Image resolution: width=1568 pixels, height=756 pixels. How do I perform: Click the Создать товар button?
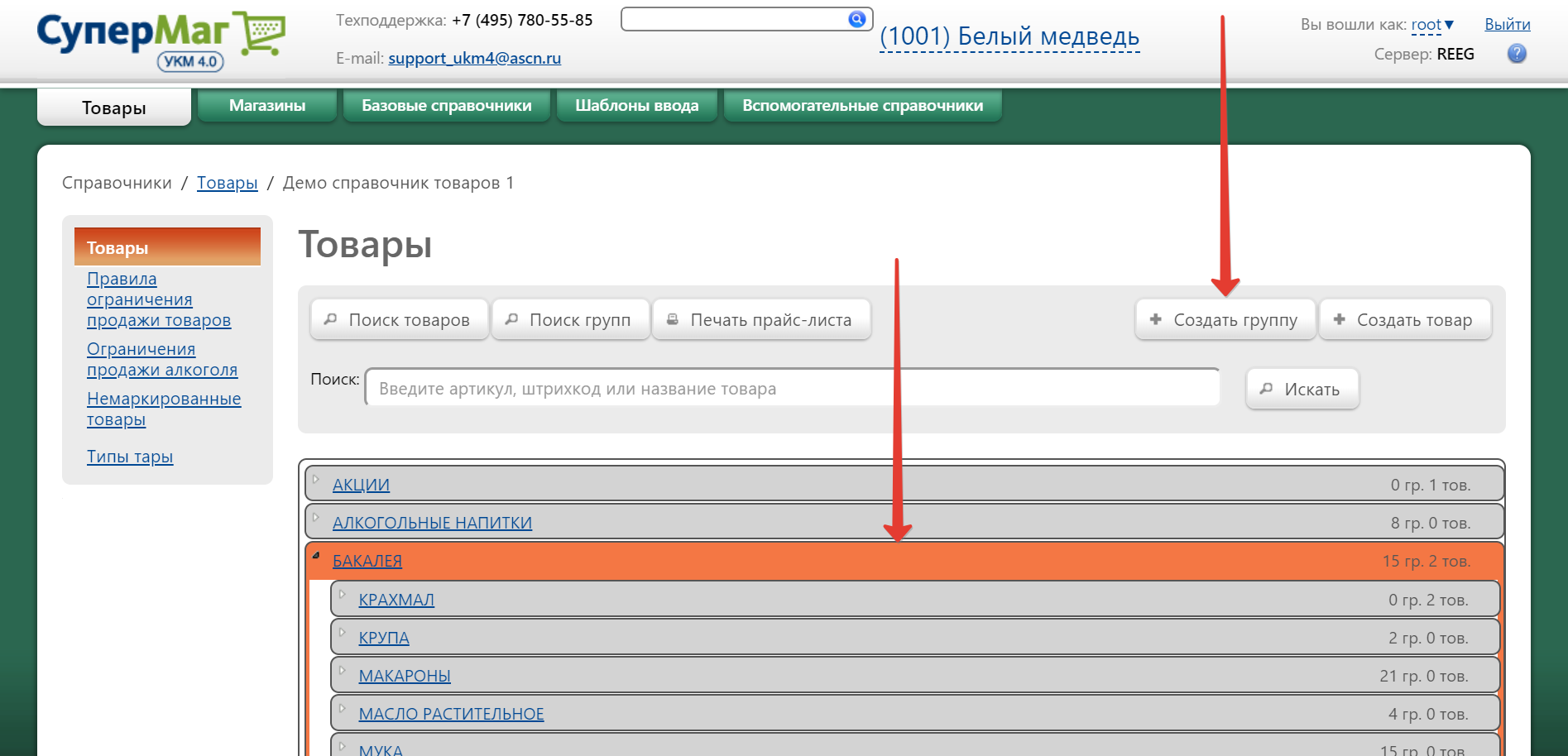click(1405, 319)
